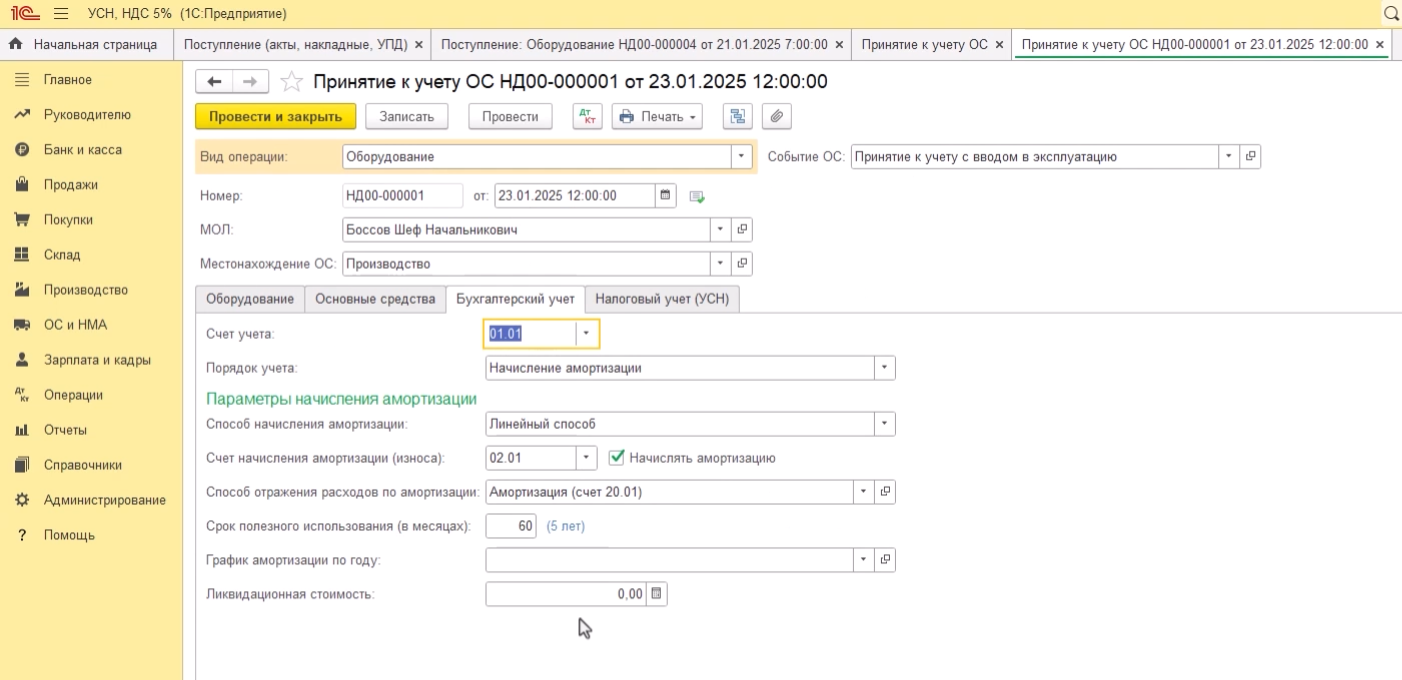This screenshot has width=1402, height=680.
Task: Click the Записать button
Action: pyautogui.click(x=406, y=117)
